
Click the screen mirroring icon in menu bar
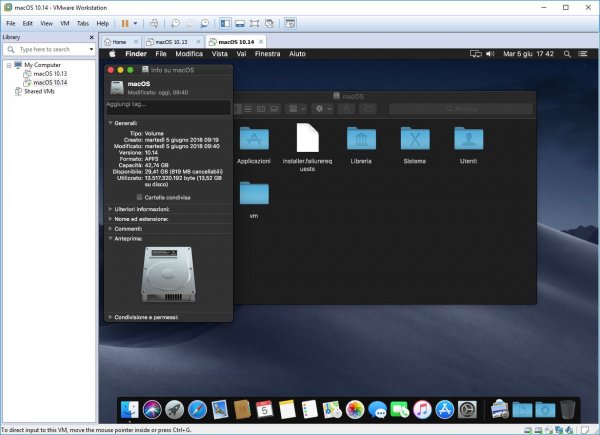pos(476,54)
